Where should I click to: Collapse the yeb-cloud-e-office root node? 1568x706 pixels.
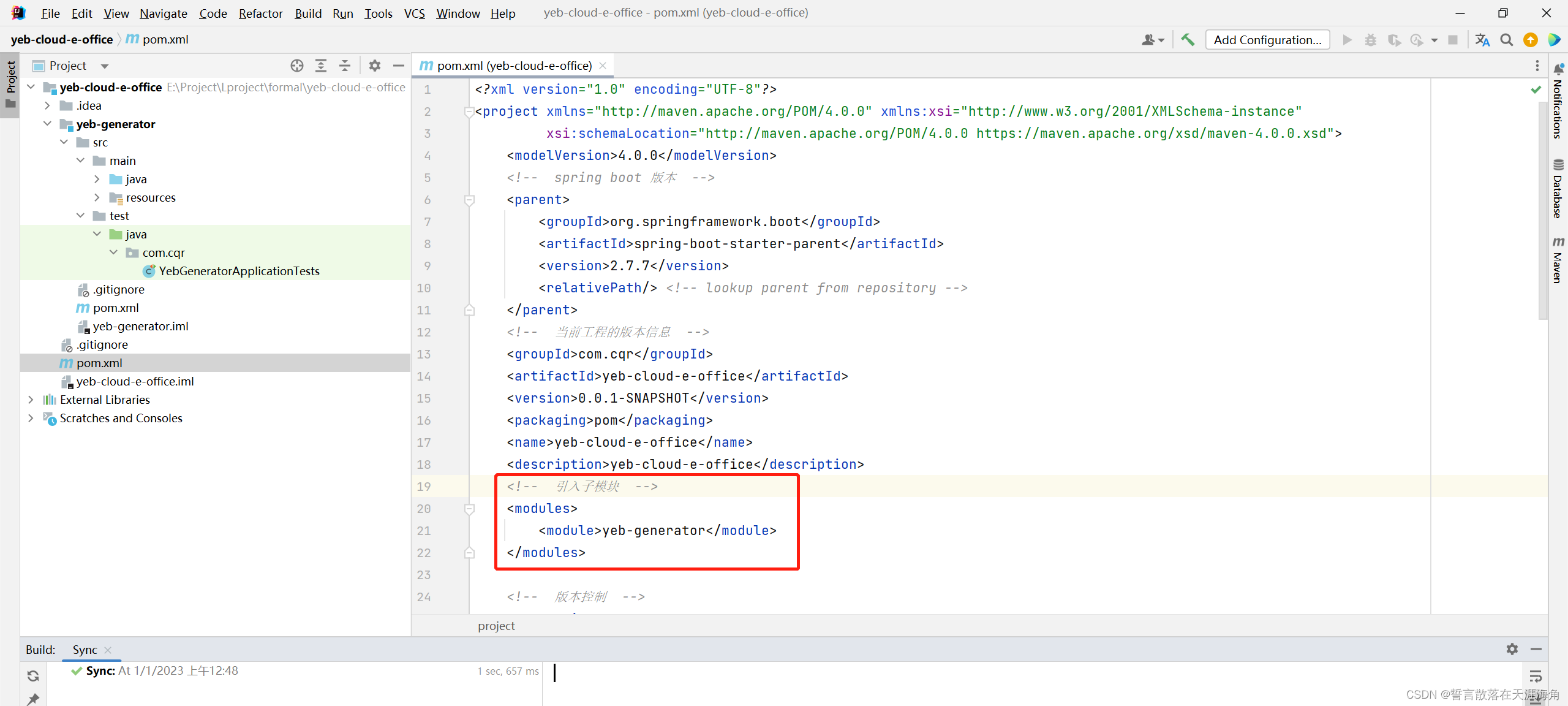[31, 87]
